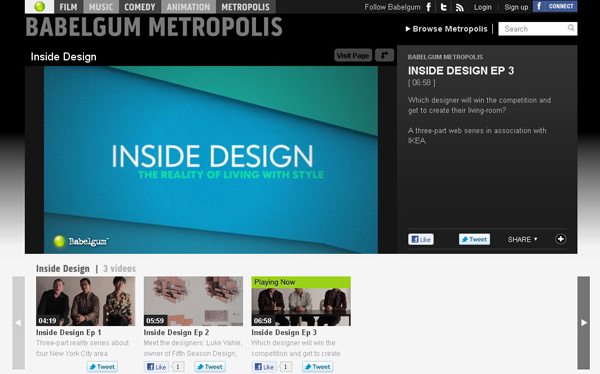Image resolution: width=600 pixels, height=374 pixels.
Task: Click the search magnifier icon
Action: tap(571, 28)
